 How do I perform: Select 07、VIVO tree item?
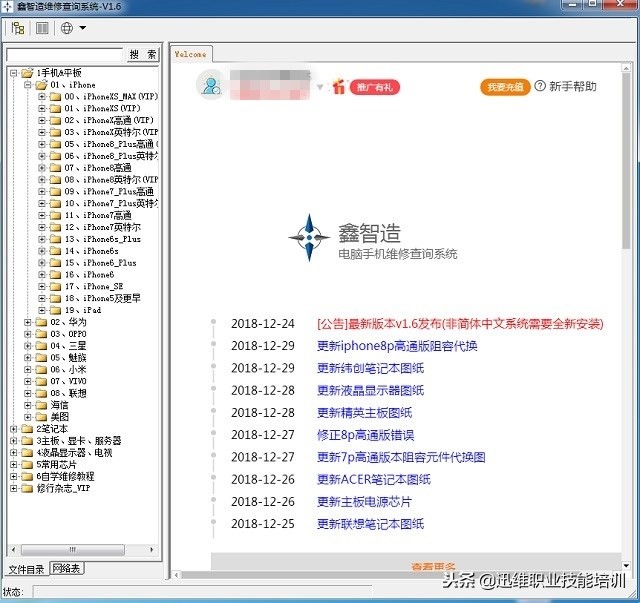(68, 381)
